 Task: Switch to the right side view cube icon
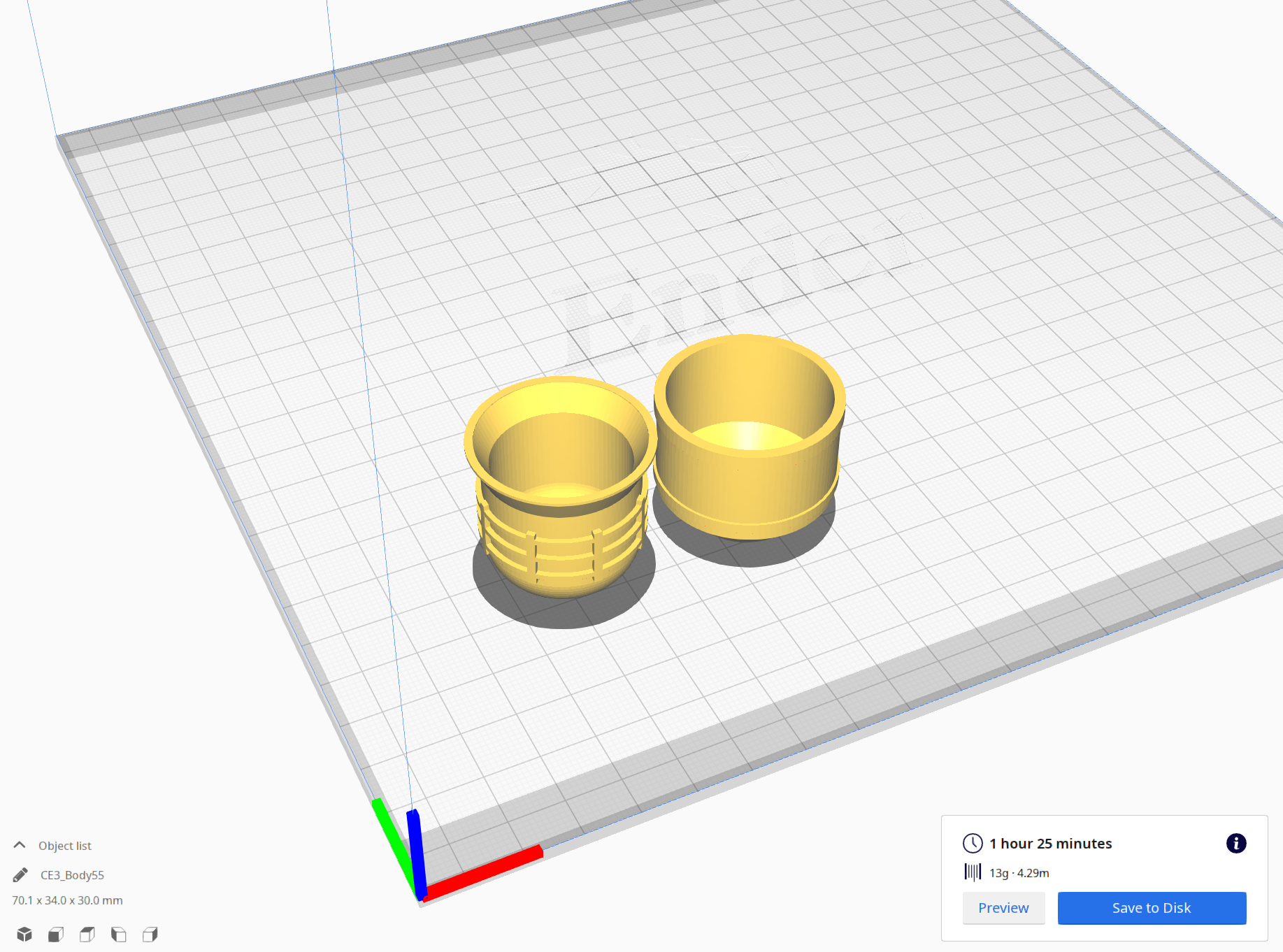point(150,934)
